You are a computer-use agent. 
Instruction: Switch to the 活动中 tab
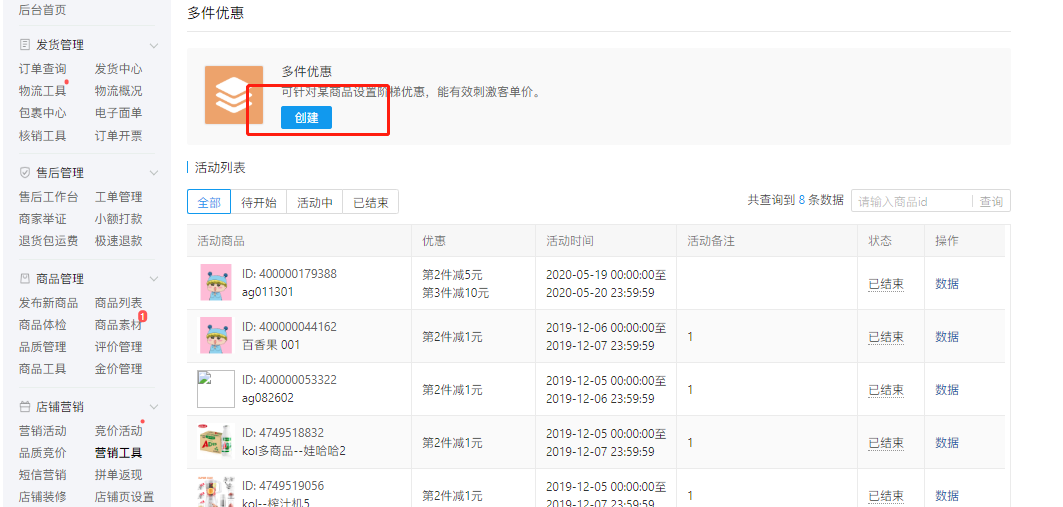315,202
